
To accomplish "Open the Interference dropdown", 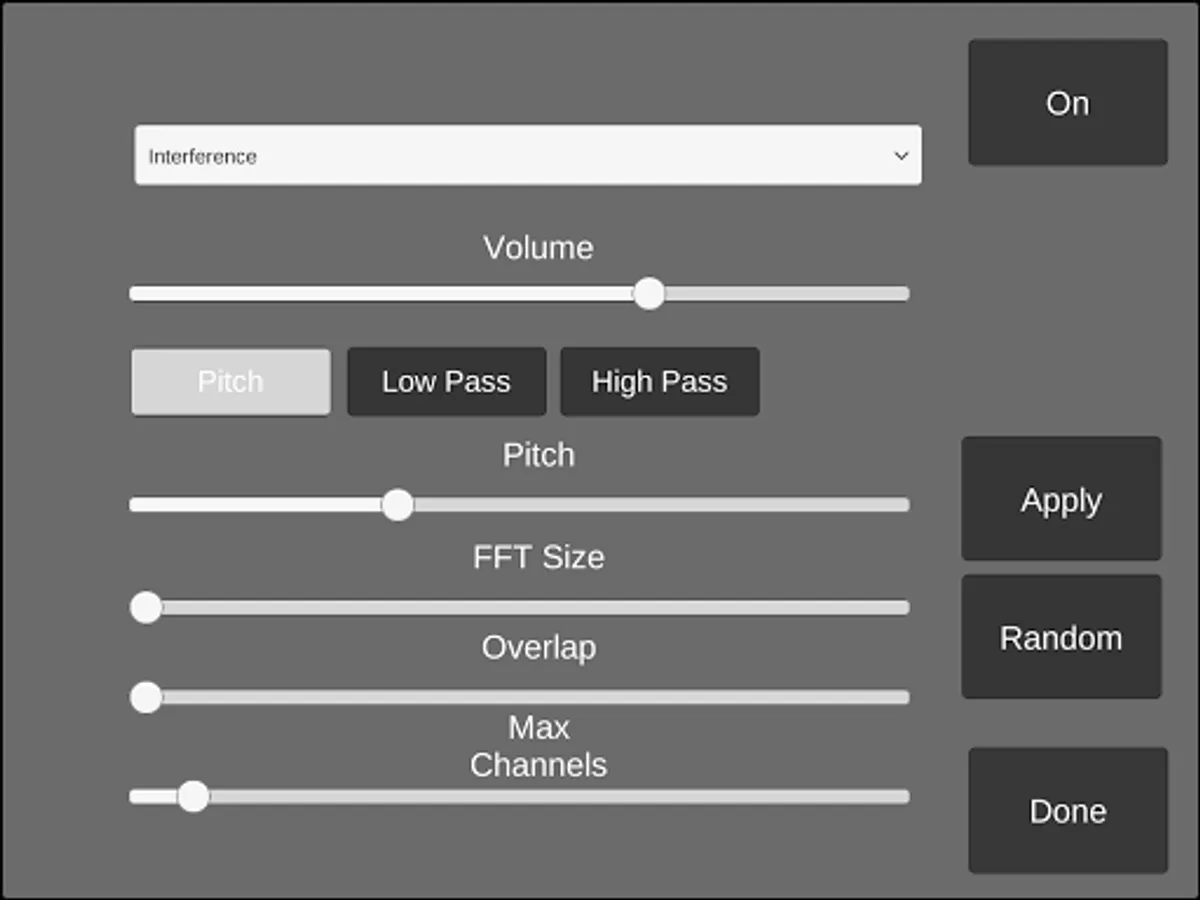I will point(528,155).
